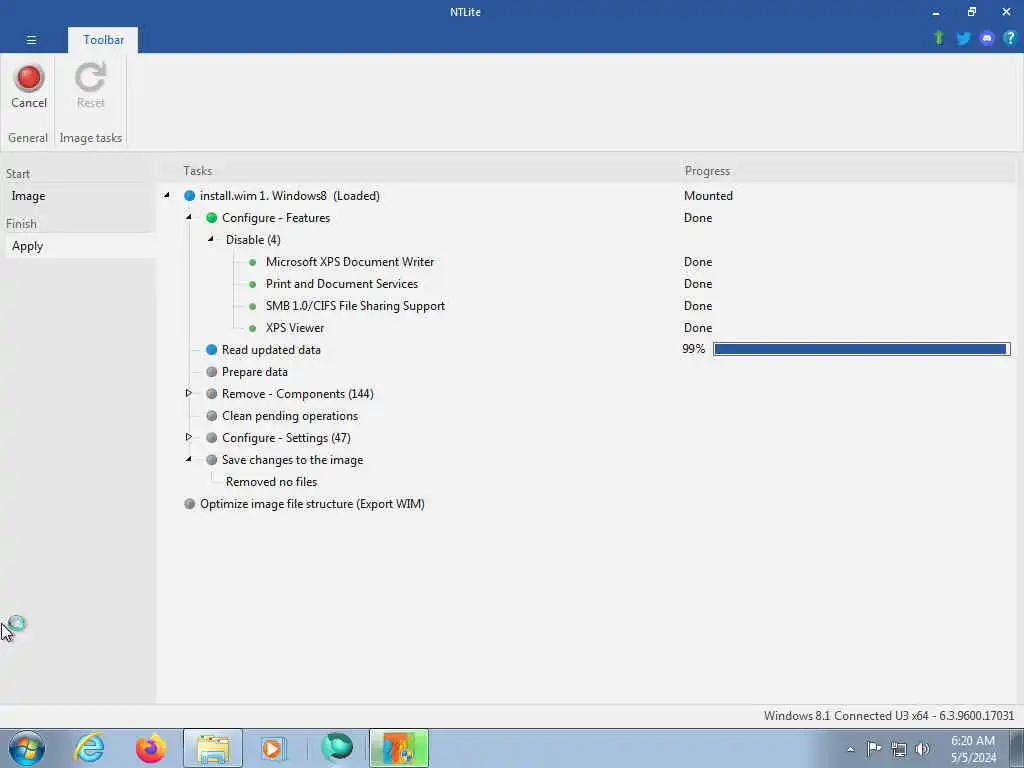Viewport: 1024px width, 768px height.
Task: Expand Configure - Settings (47)
Action: [x=188, y=437]
